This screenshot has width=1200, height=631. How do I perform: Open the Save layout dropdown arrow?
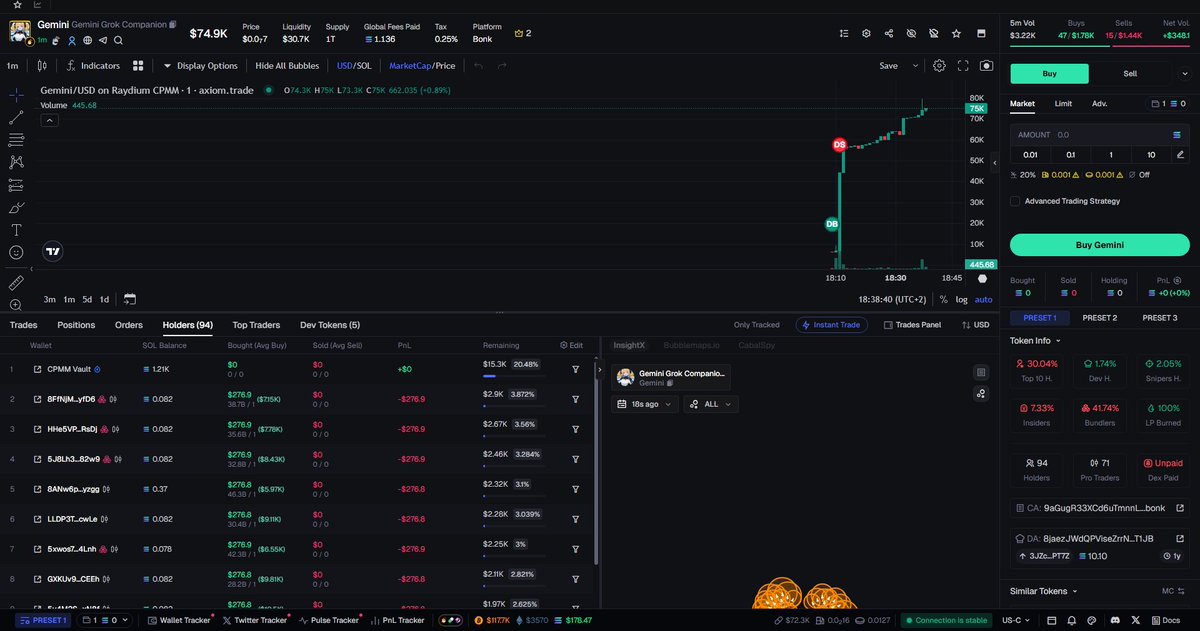(915, 66)
